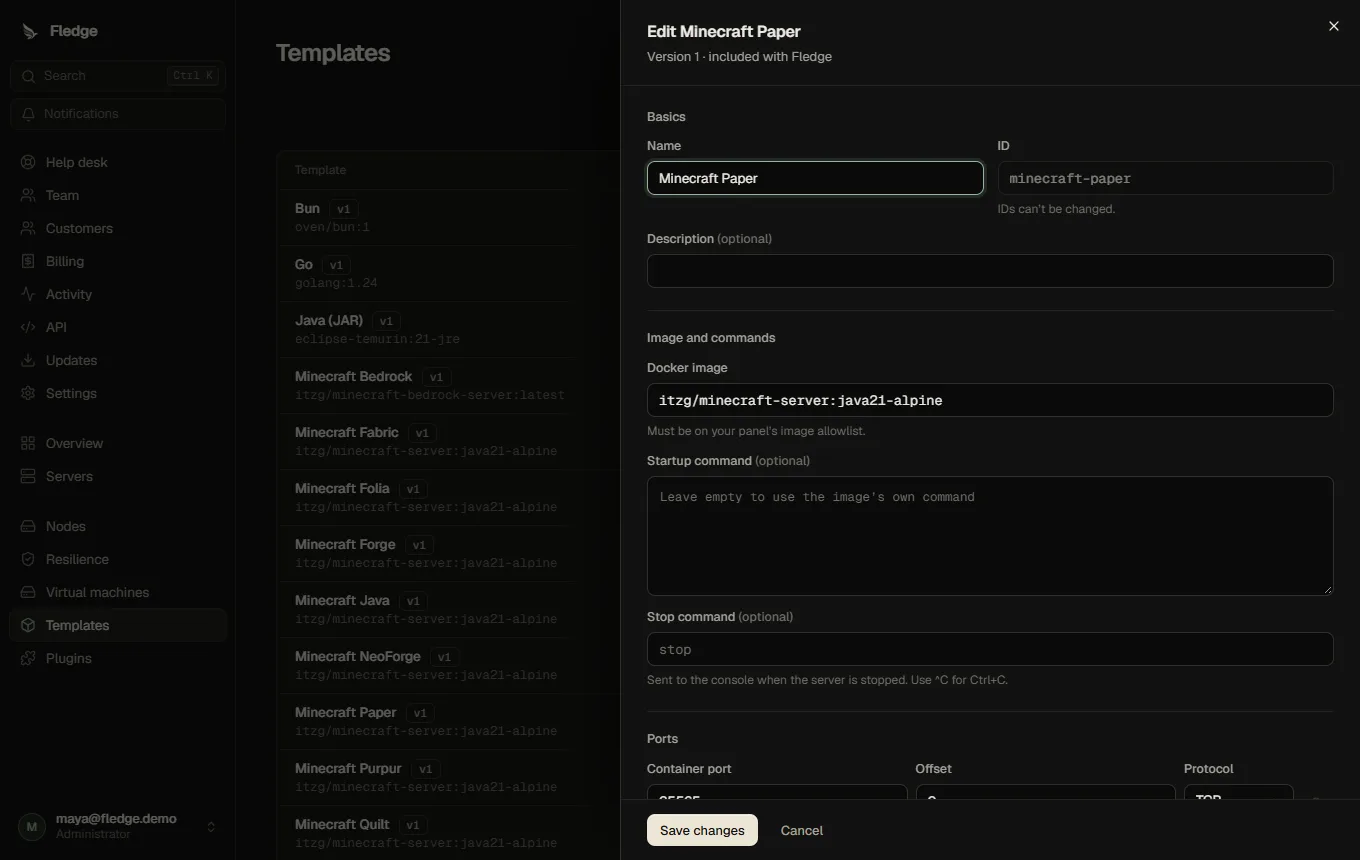The width and height of the screenshot is (1360, 860).
Task: Click the Updates download icon
Action: pyautogui.click(x=28, y=360)
